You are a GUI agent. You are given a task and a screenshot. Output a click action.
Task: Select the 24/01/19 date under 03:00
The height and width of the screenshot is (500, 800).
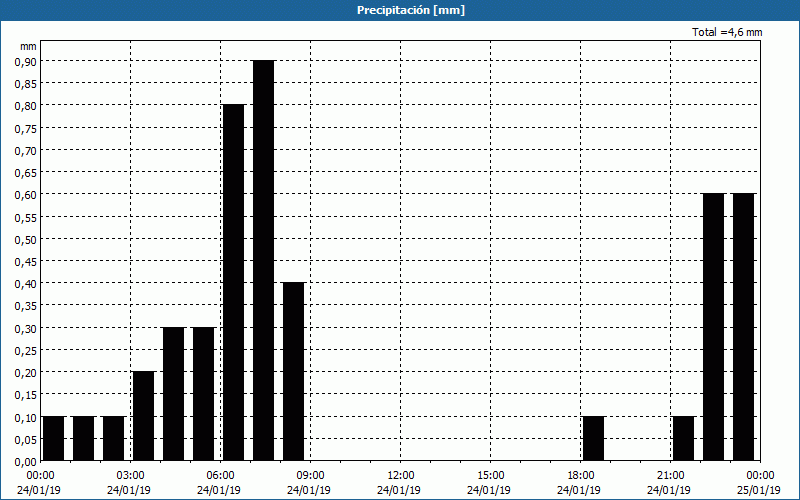pos(129,490)
